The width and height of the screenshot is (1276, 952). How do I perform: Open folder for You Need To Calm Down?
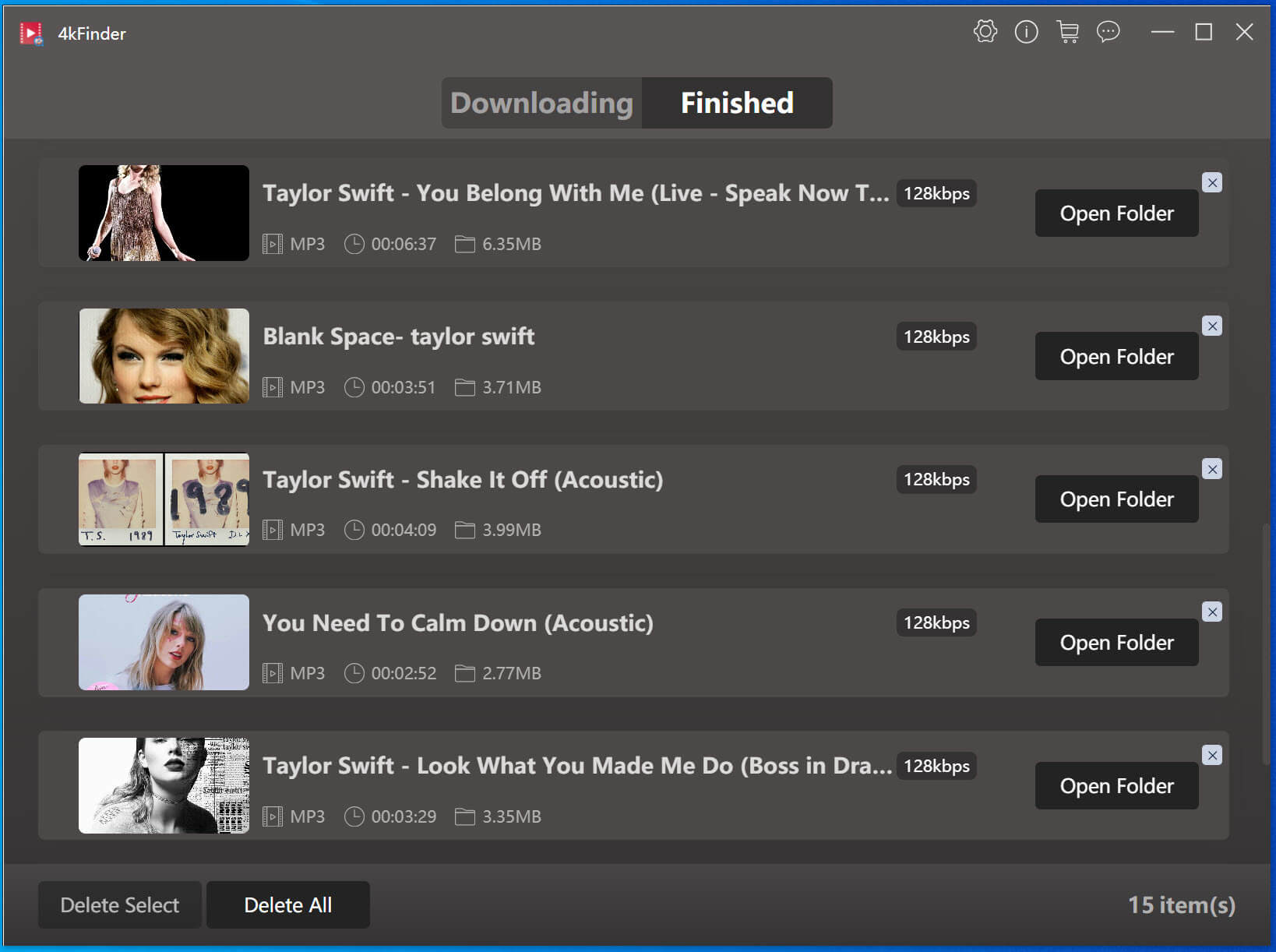click(x=1116, y=643)
